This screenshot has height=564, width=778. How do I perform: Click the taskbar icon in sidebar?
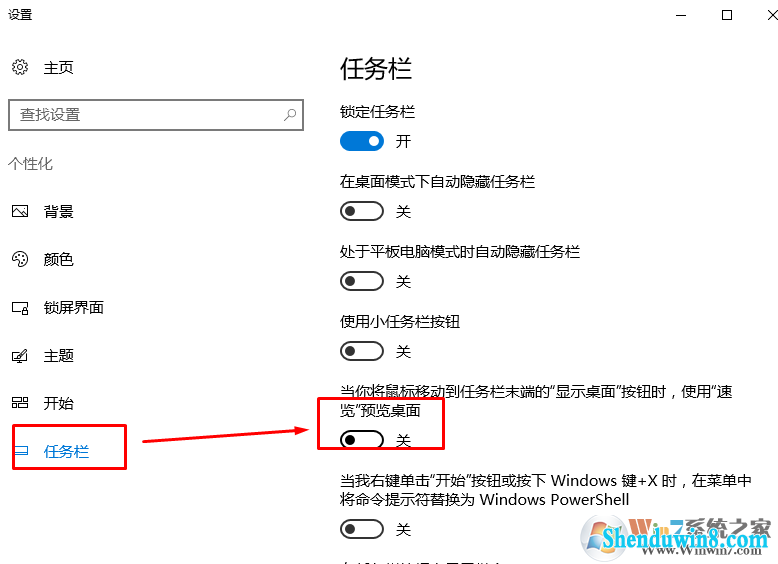(22, 451)
